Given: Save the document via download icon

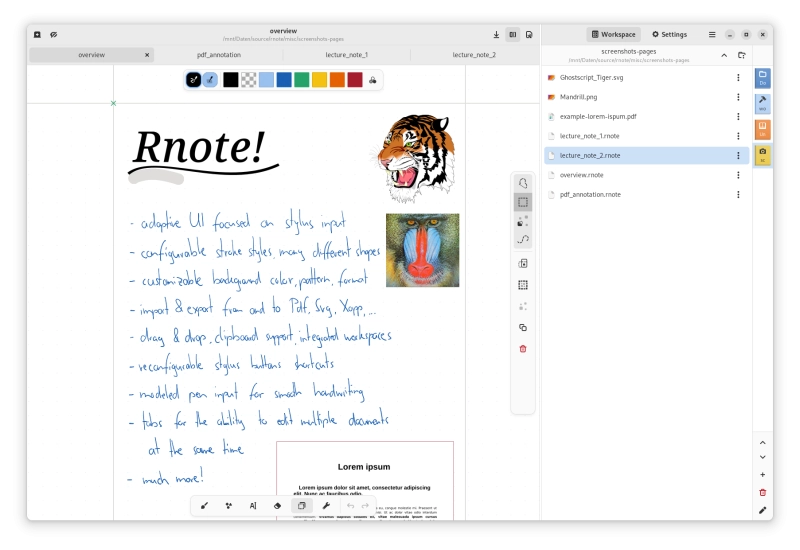Looking at the screenshot, I should (496, 34).
